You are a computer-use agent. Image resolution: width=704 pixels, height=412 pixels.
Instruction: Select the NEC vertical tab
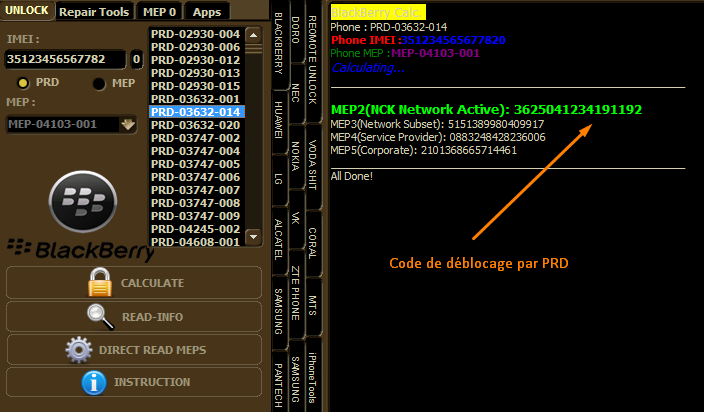295,92
